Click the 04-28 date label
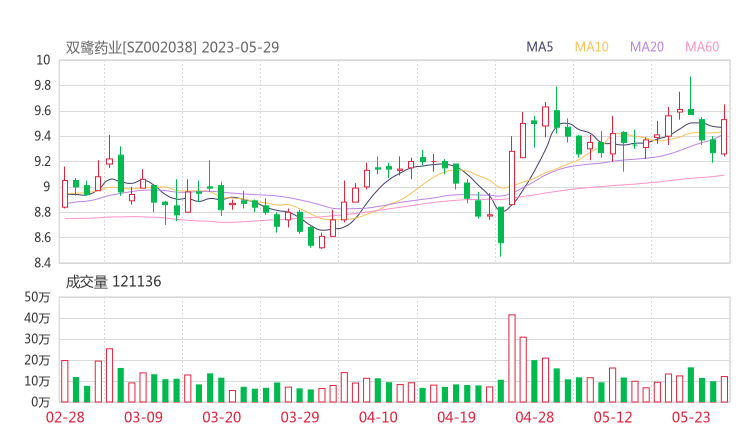The image size is (740, 440). click(535, 417)
